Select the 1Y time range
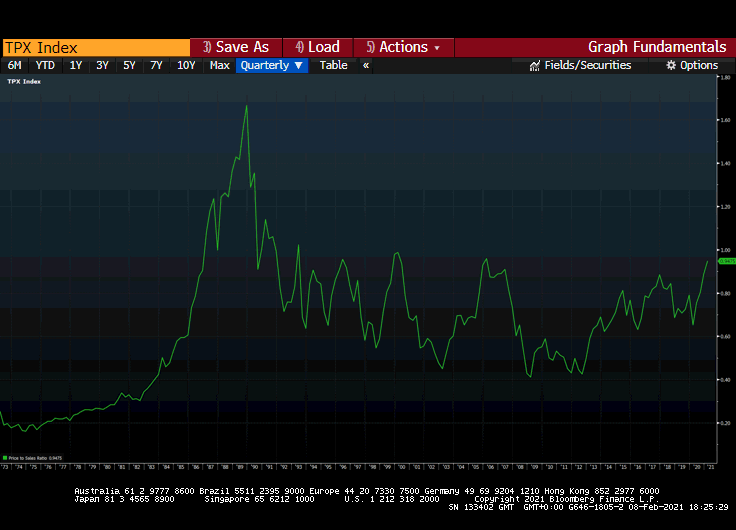This screenshot has width=736, height=530. point(76,65)
